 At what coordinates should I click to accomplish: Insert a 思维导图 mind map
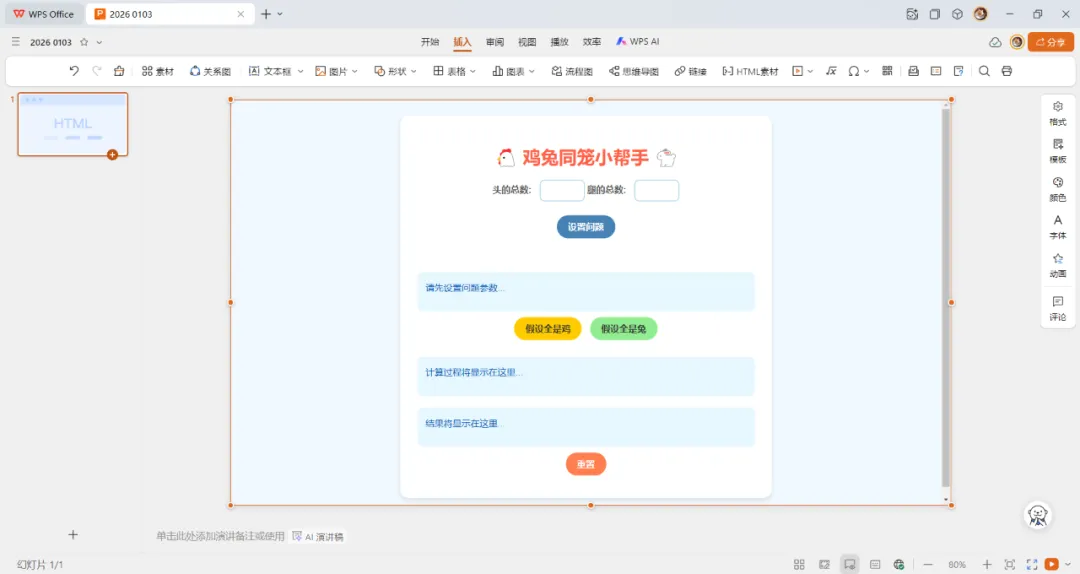pyautogui.click(x=634, y=71)
